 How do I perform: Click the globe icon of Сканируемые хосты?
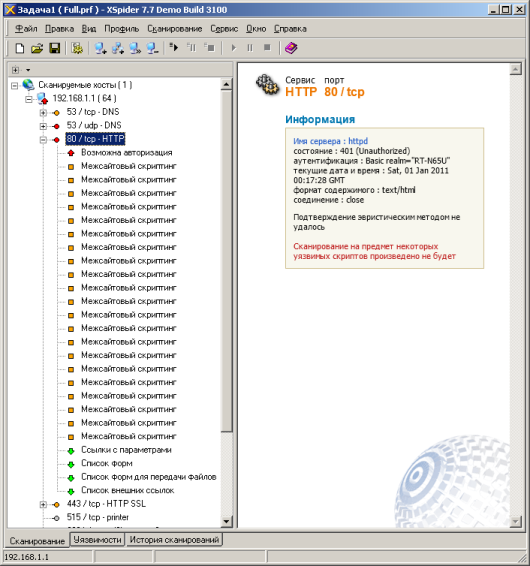tap(28, 85)
